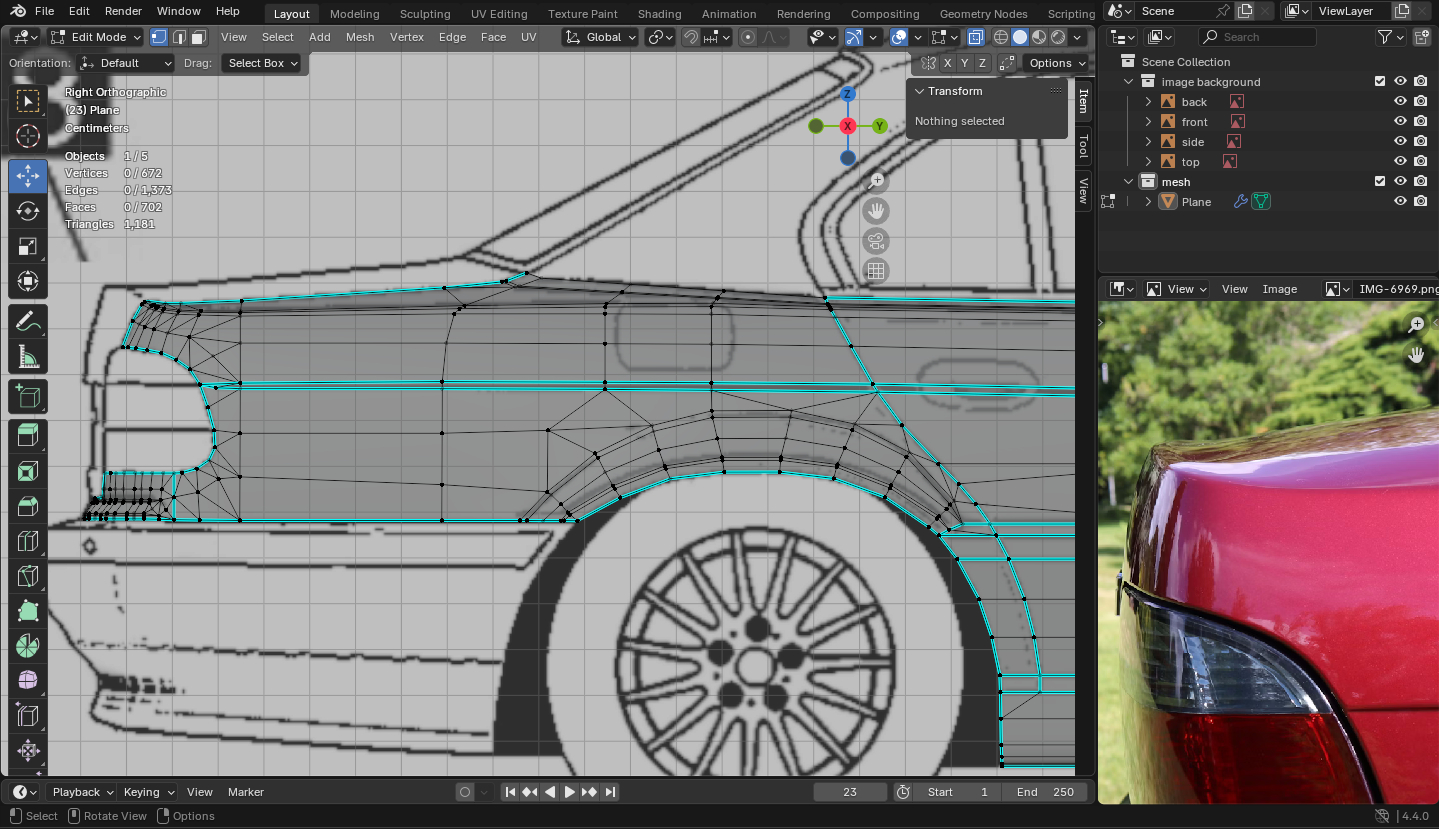Viewport: 1439px width, 829px height.
Task: Open the Playback dropdown
Action: pos(83,792)
